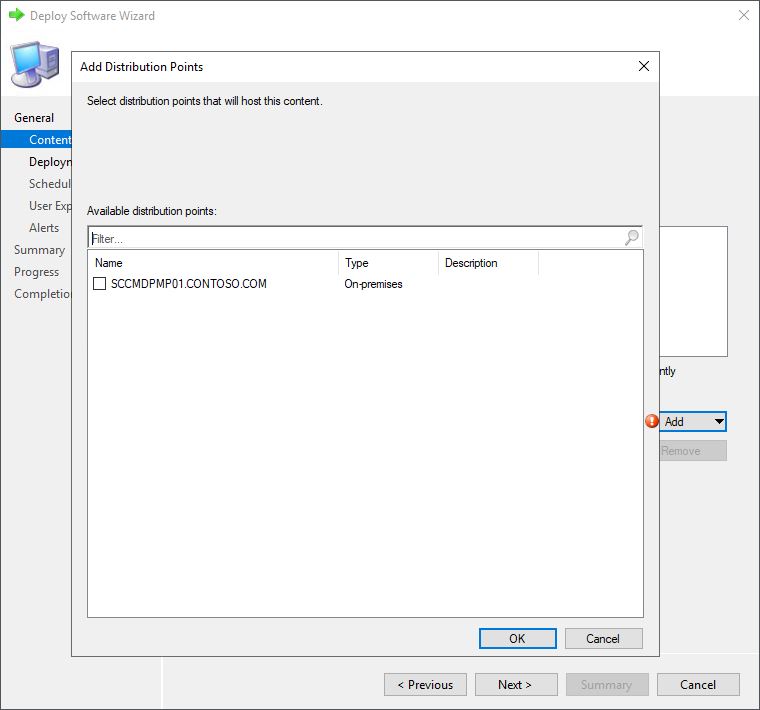Select the Progress step in wizard sidebar
Screen dimensions: 760x710
click(x=36, y=272)
